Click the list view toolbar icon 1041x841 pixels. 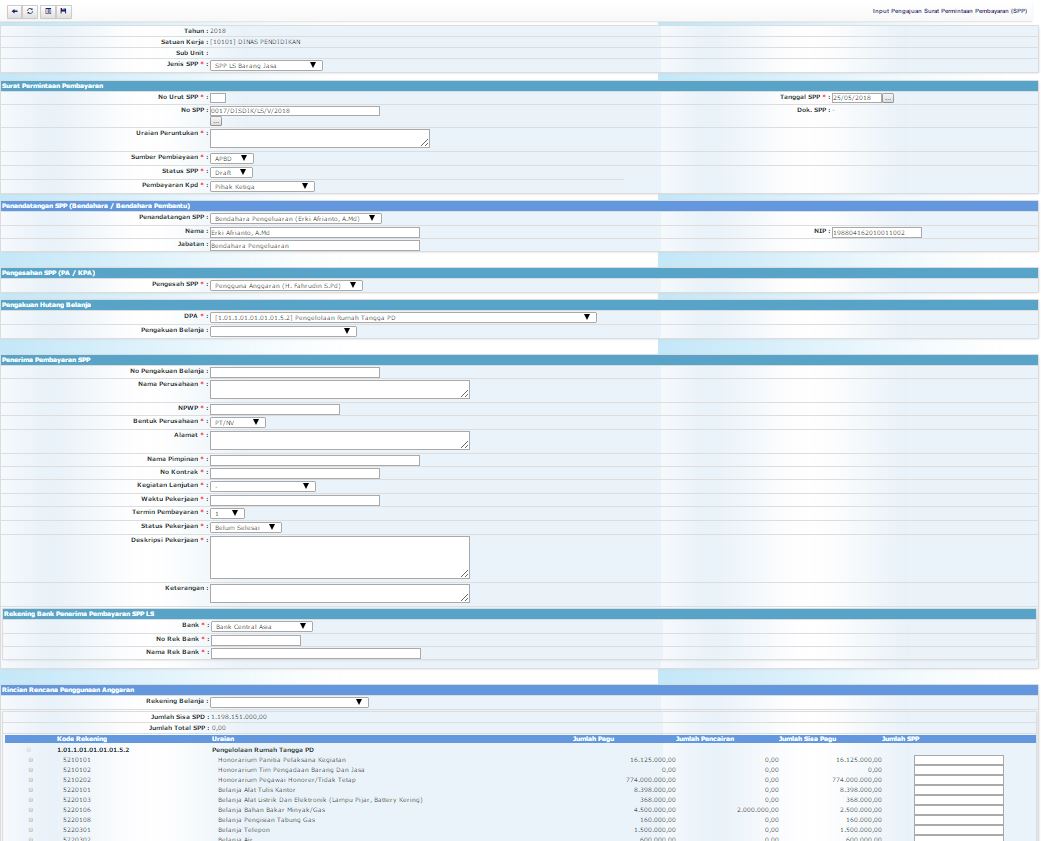(x=47, y=11)
